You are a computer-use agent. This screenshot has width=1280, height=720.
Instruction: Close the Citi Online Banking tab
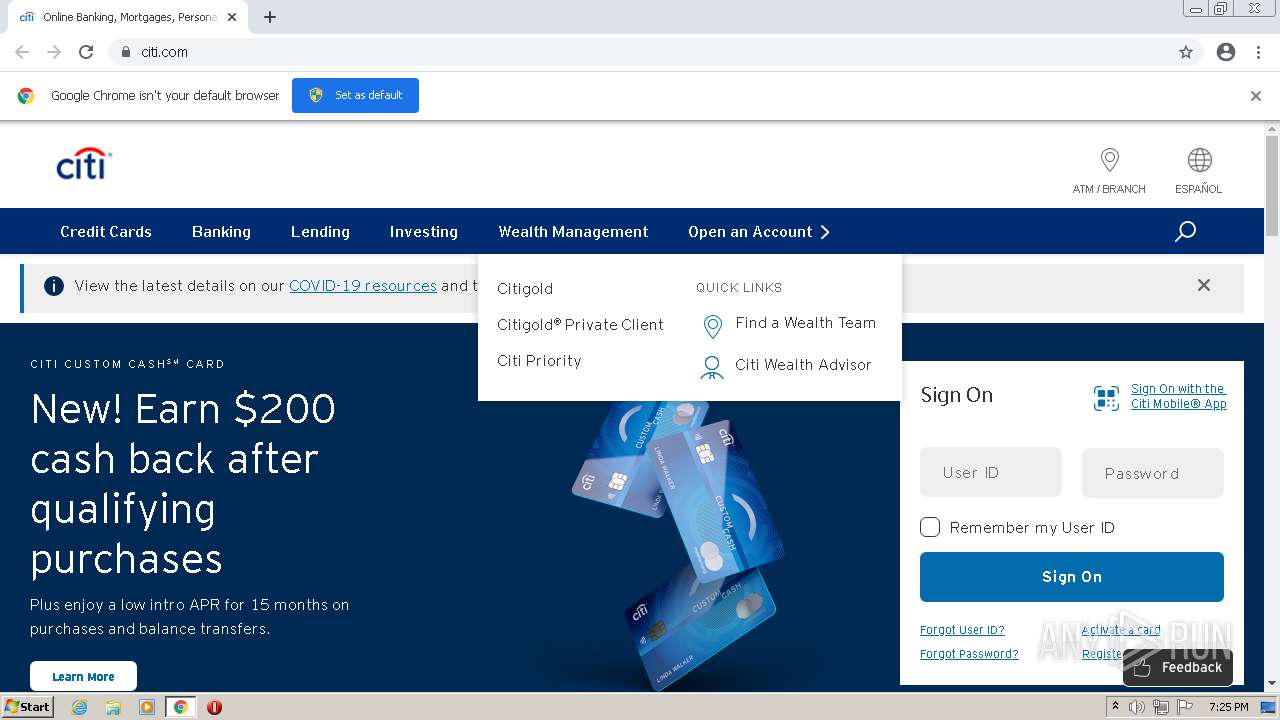(x=232, y=17)
